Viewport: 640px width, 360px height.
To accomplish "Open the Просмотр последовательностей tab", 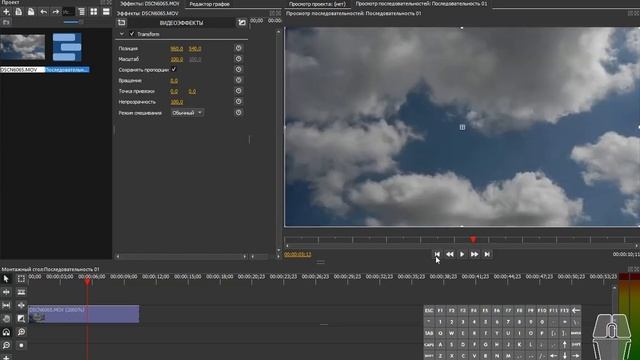I will pyautogui.click(x=421, y=4).
